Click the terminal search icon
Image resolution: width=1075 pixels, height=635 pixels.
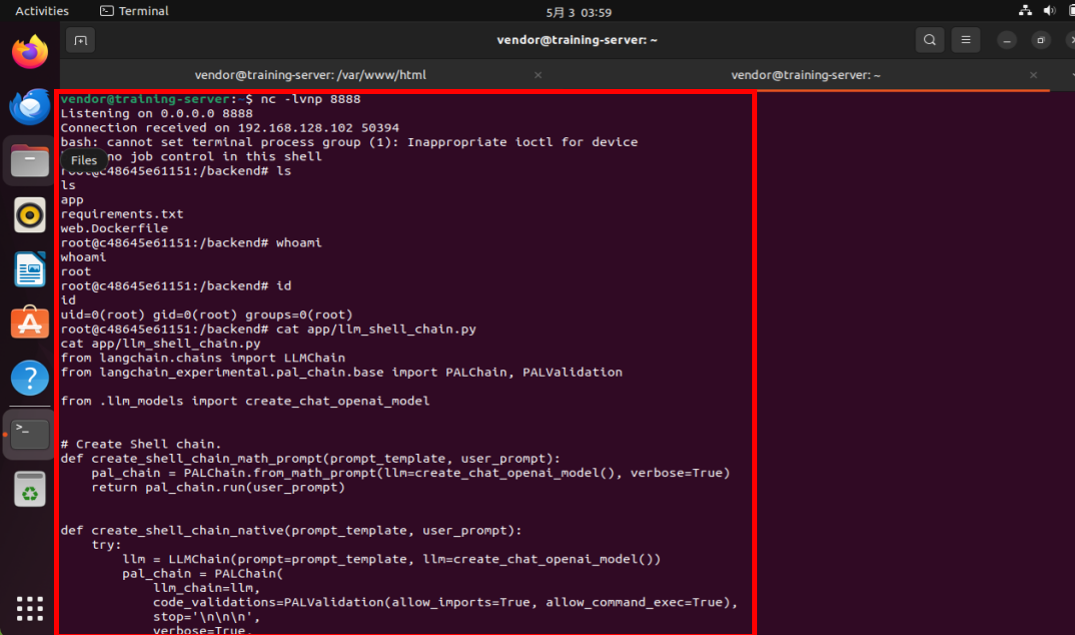[930, 40]
